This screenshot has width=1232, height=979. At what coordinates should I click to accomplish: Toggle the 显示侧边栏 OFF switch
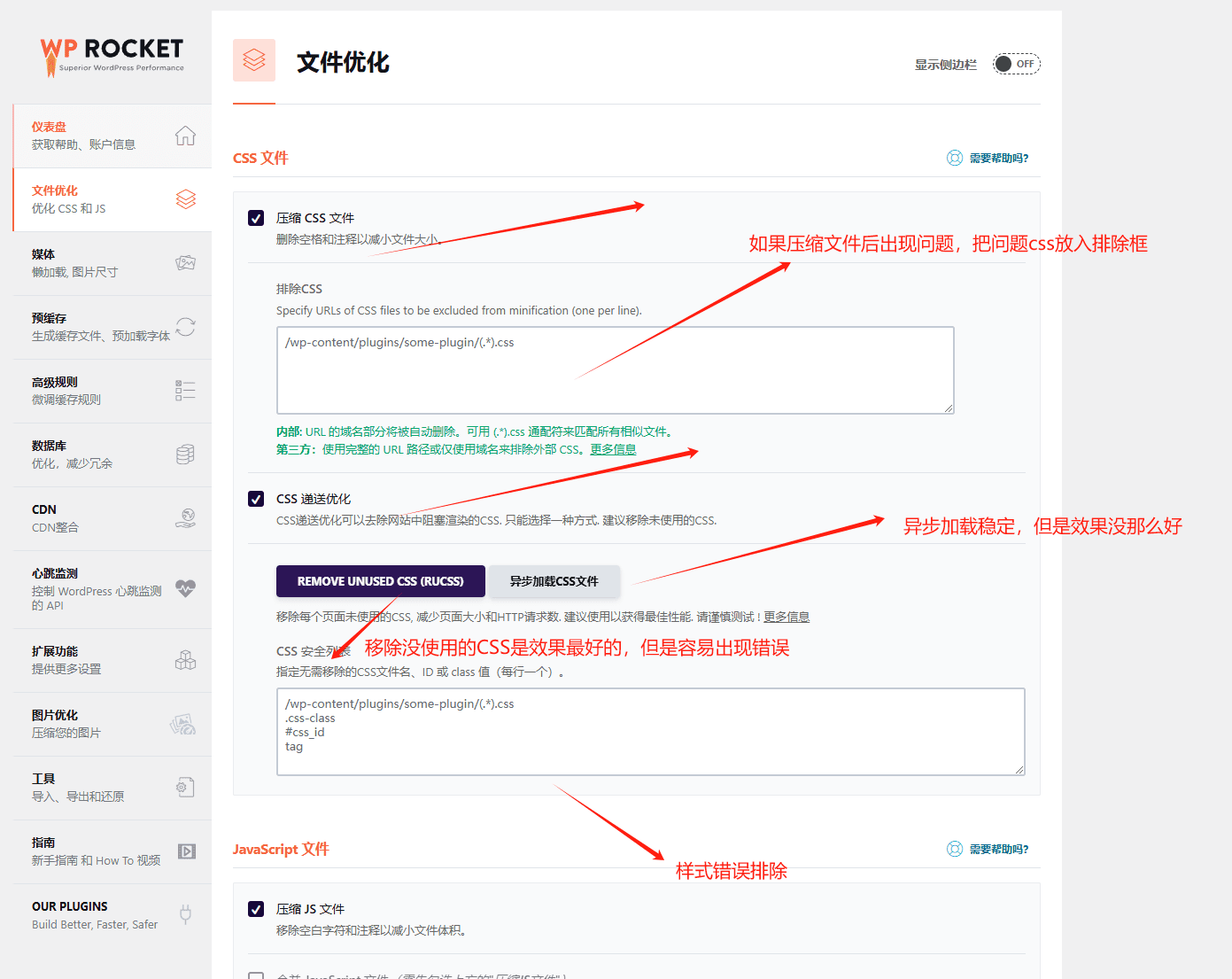tap(1016, 64)
